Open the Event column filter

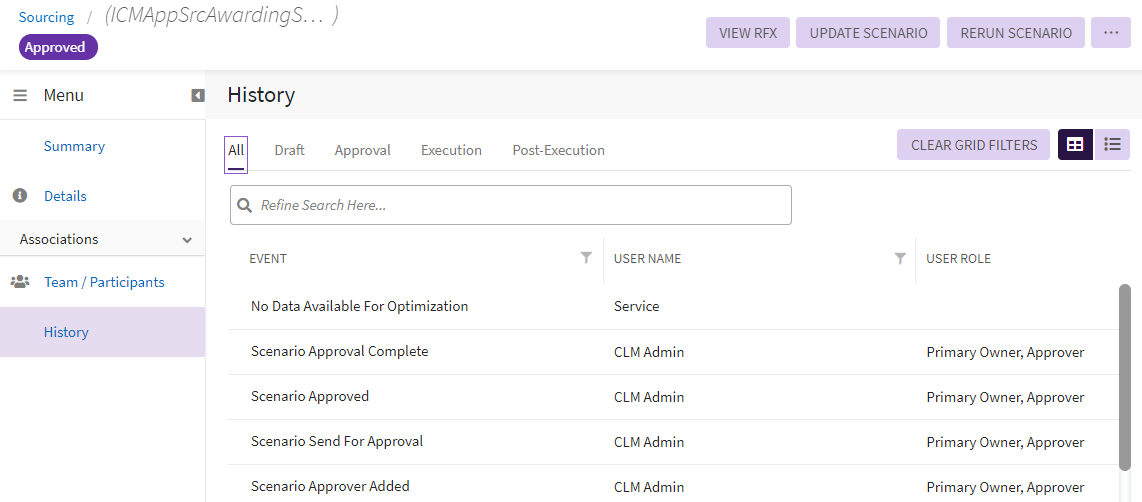tap(586, 258)
